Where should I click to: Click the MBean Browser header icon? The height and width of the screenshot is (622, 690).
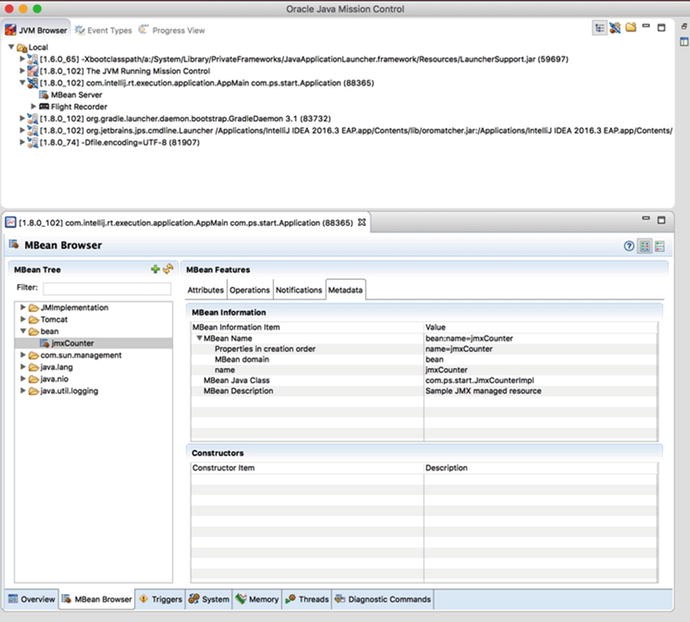[x=14, y=244]
